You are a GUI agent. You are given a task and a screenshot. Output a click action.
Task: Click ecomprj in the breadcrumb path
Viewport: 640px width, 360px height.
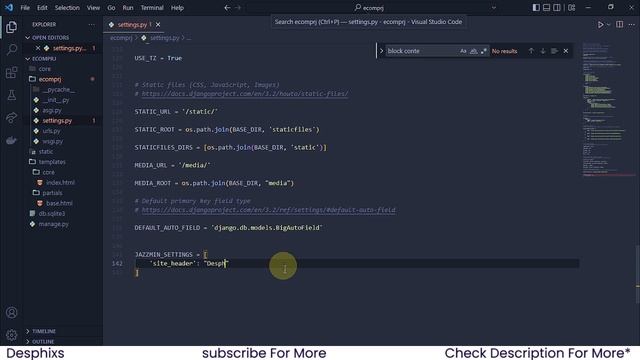point(121,38)
